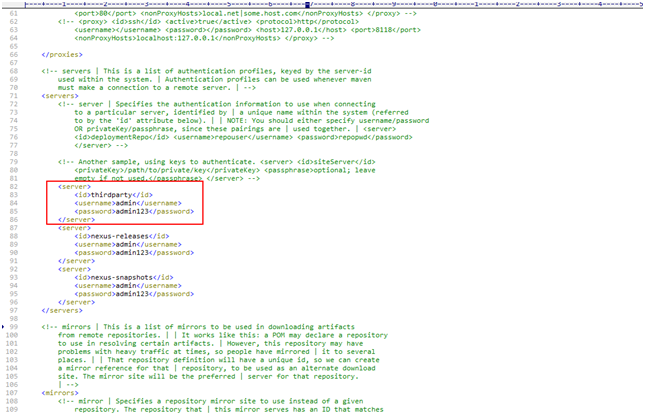Image resolution: width=645 pixels, height=416 pixels.
Task: Click line number 61 in the gutter
Action: (x=14, y=13)
